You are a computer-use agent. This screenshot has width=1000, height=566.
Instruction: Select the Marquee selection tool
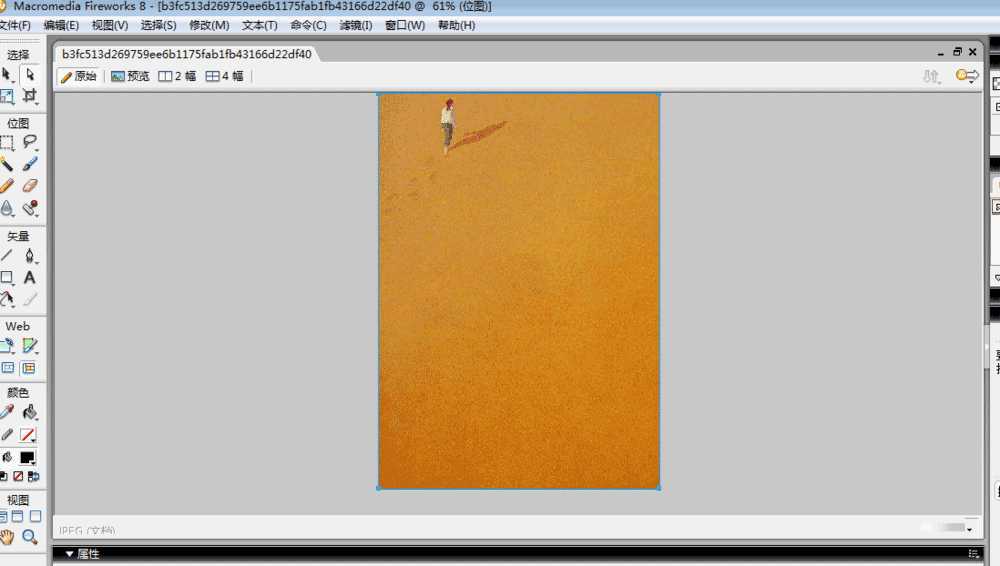[7, 143]
